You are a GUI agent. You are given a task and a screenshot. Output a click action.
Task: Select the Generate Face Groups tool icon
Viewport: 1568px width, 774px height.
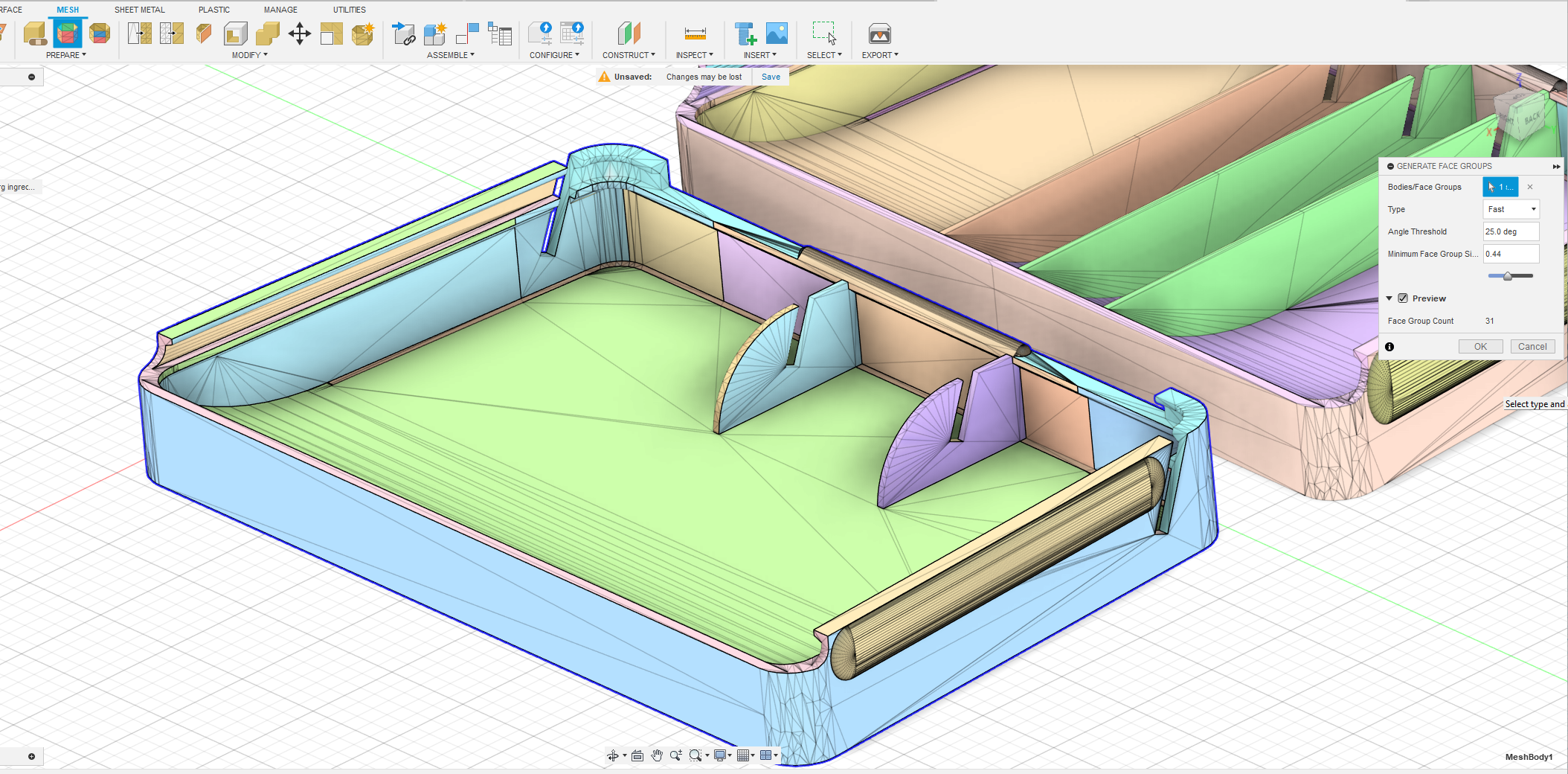pyautogui.click(x=68, y=33)
